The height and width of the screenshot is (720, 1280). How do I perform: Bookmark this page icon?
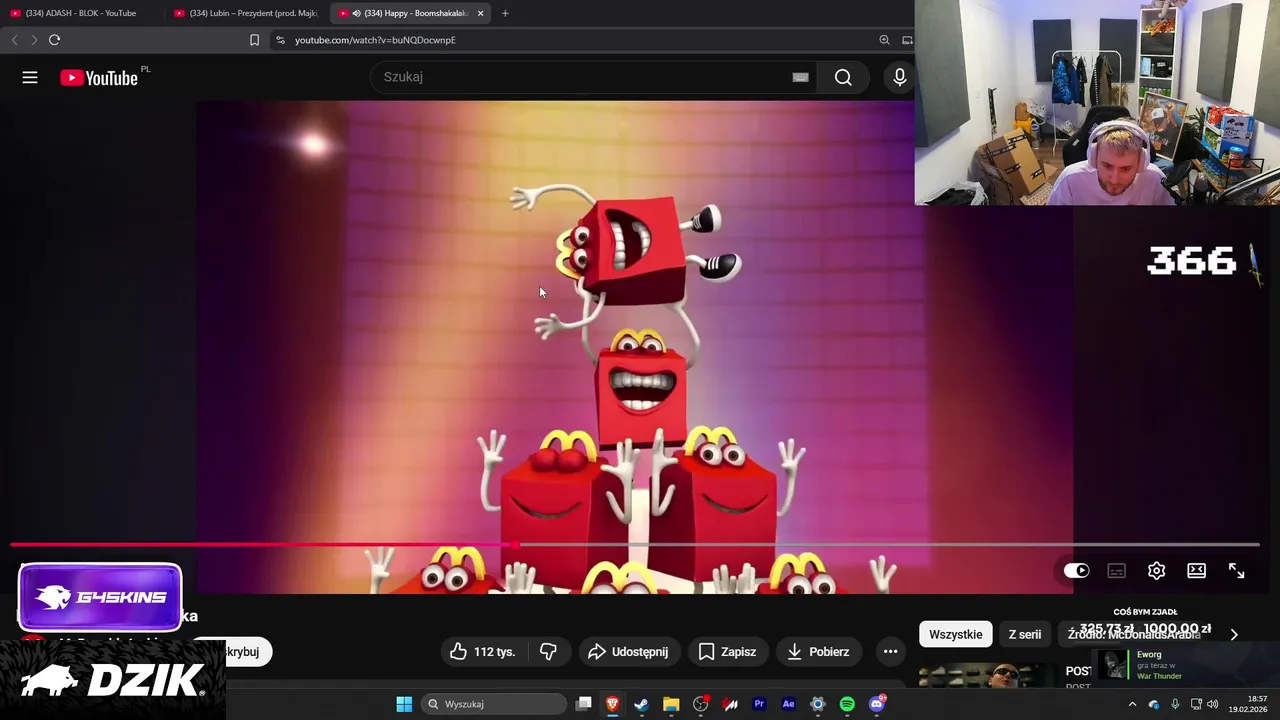(254, 40)
